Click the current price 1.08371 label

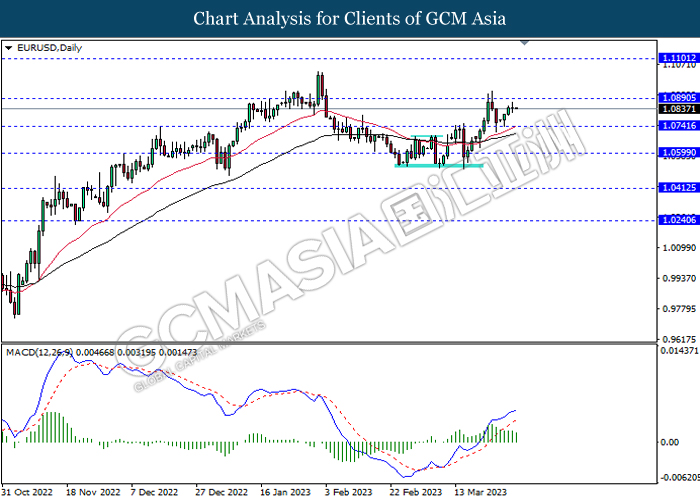click(x=679, y=109)
